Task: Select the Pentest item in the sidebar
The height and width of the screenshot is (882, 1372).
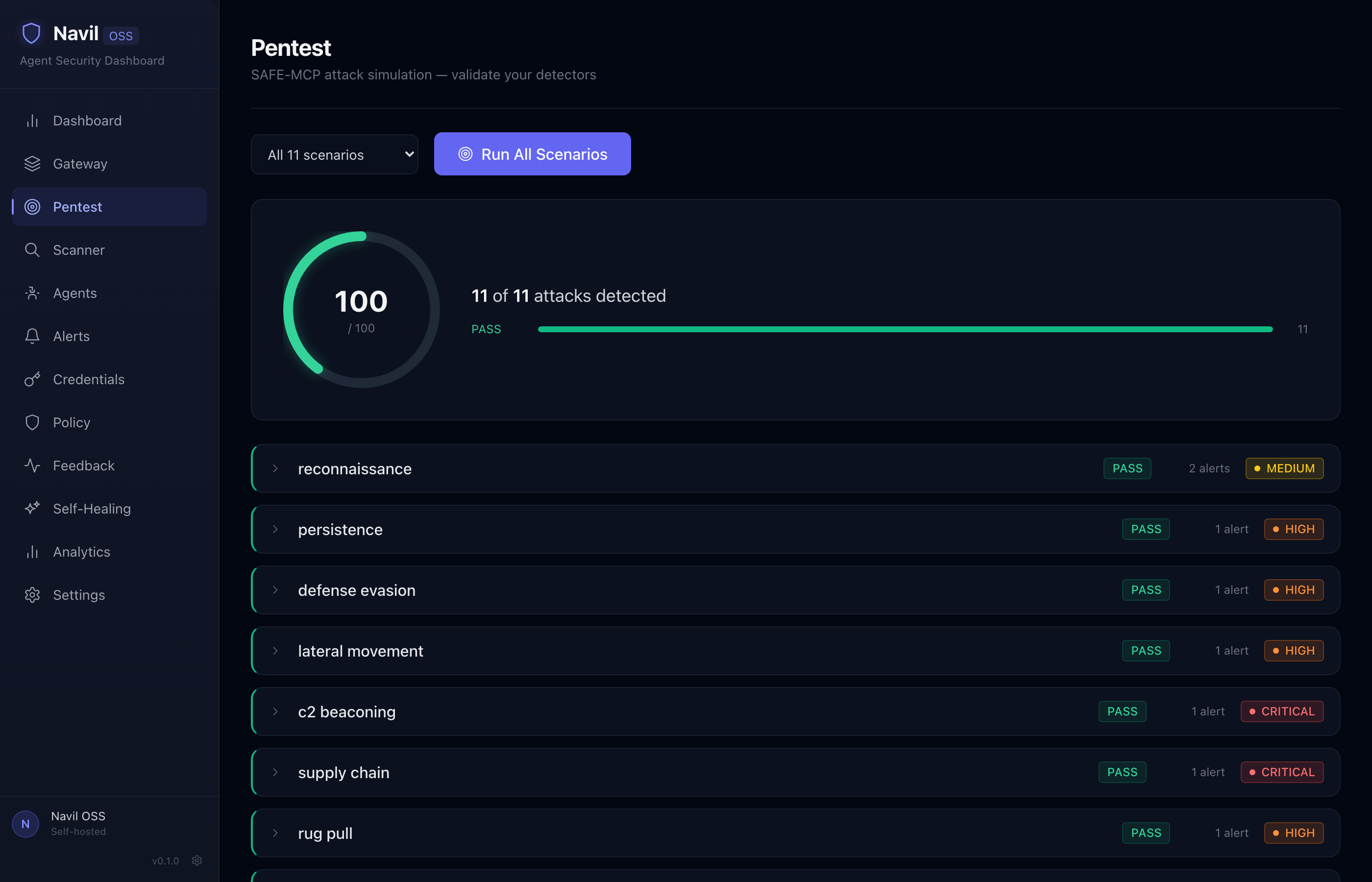Action: (78, 207)
